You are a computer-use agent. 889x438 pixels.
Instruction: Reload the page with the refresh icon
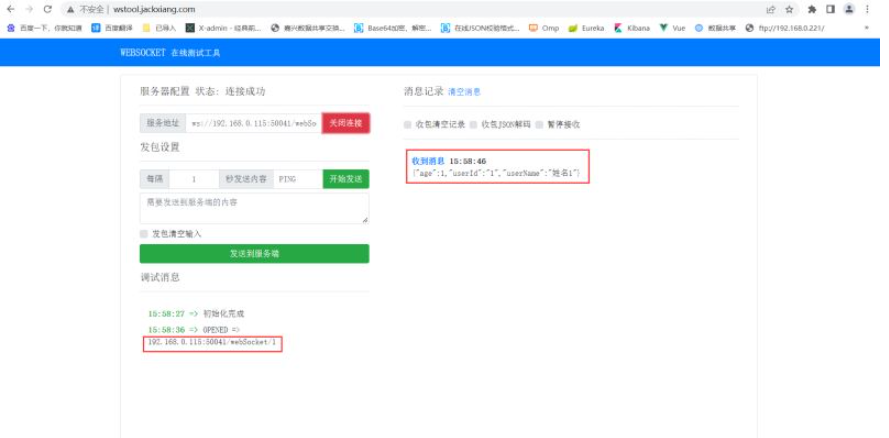pos(48,9)
